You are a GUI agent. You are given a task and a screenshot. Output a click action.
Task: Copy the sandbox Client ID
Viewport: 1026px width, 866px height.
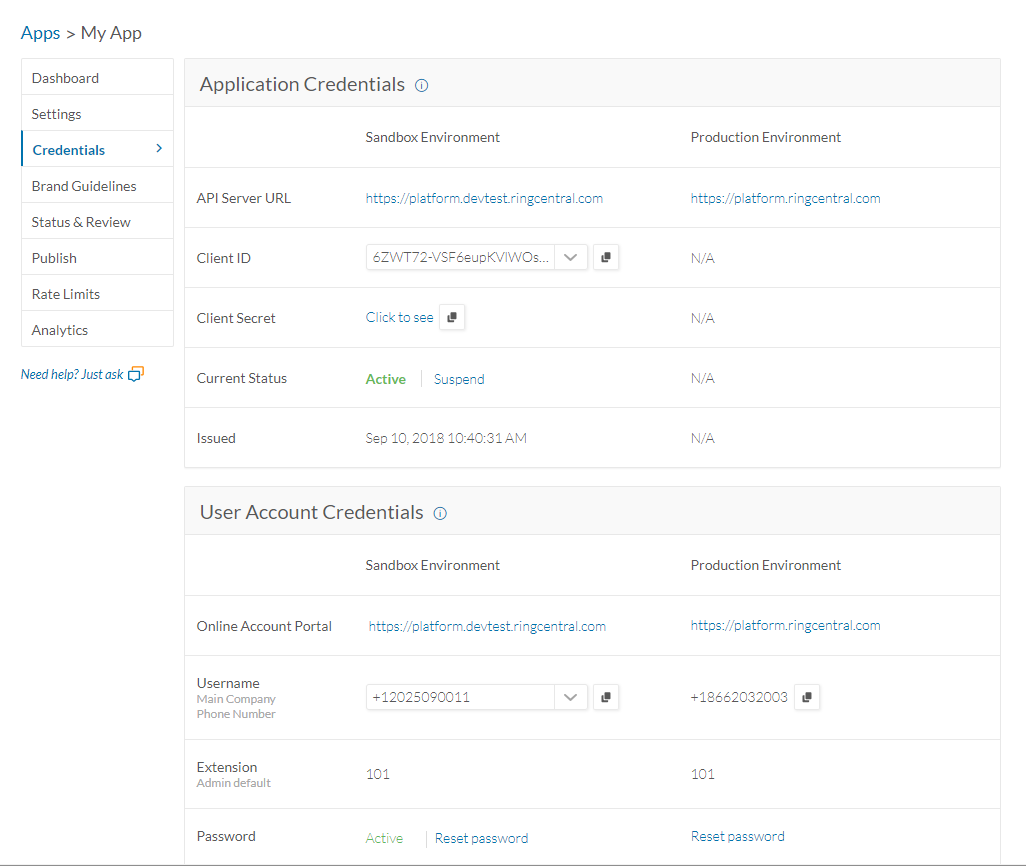pos(606,257)
